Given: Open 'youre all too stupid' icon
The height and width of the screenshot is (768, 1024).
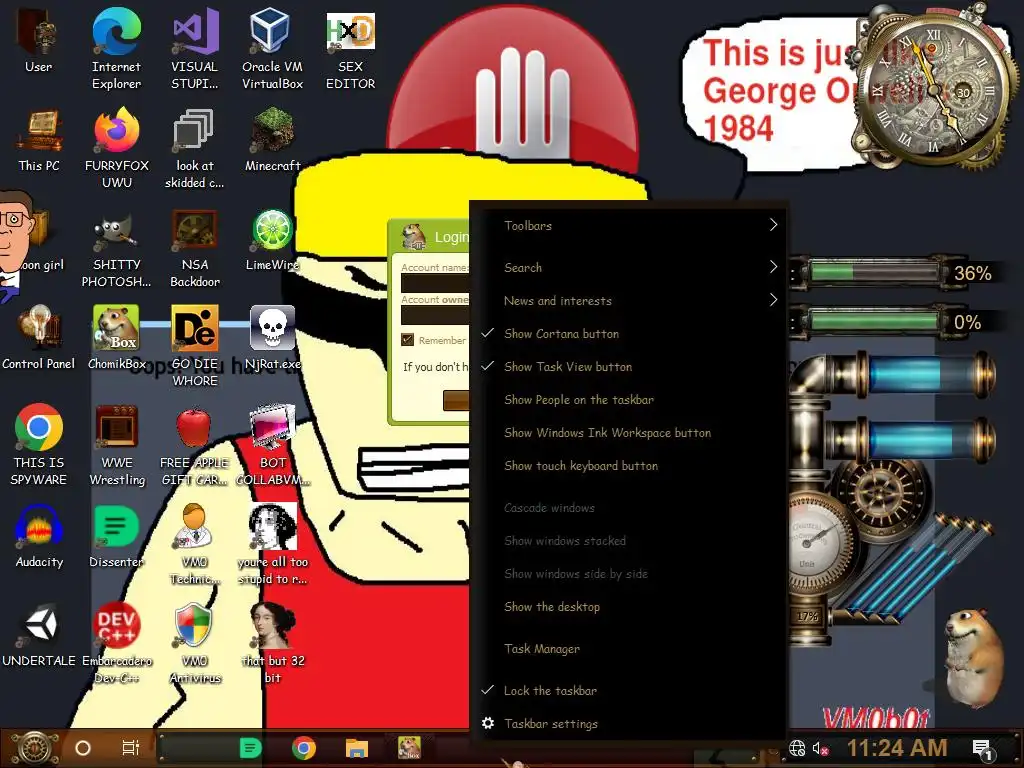Looking at the screenshot, I should (272, 545).
